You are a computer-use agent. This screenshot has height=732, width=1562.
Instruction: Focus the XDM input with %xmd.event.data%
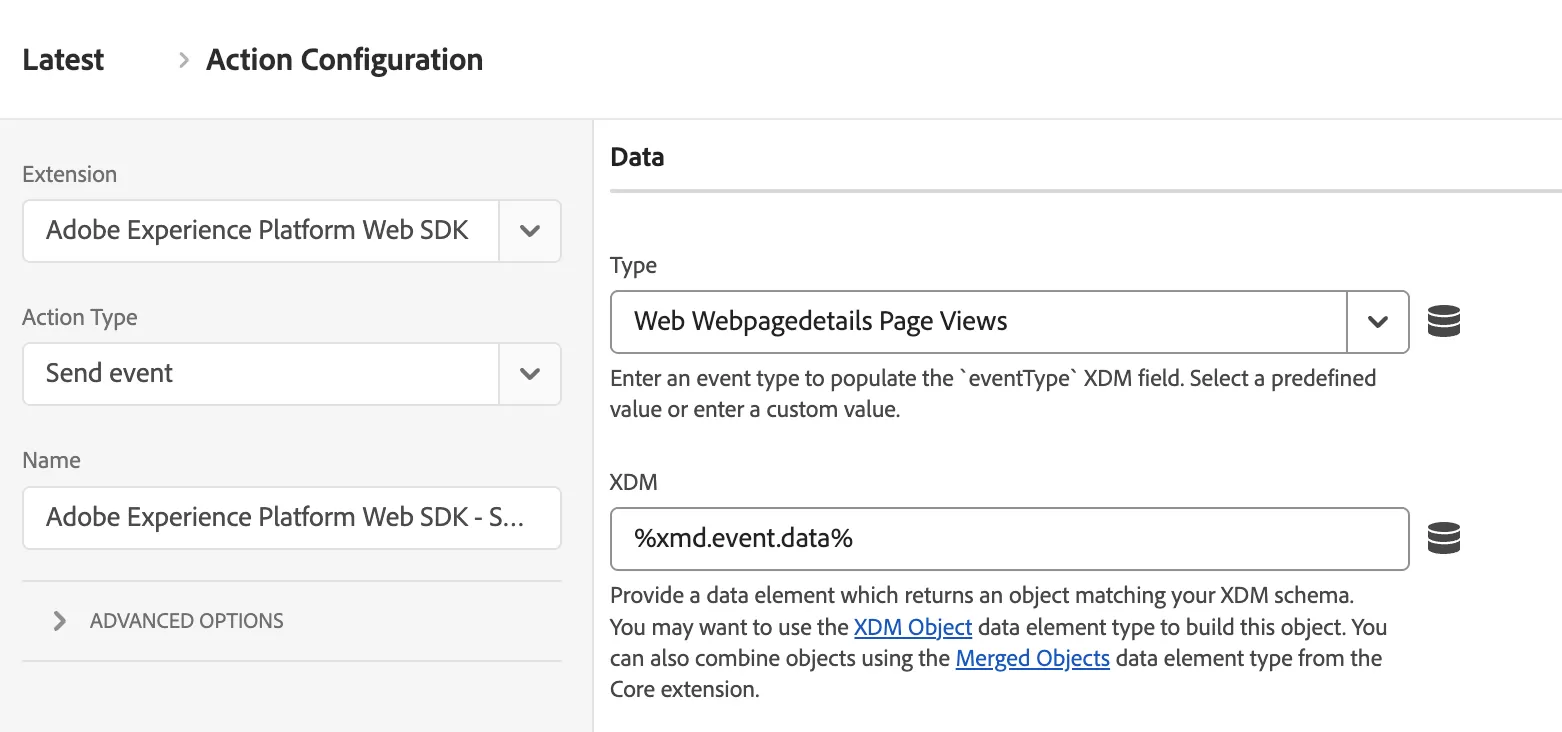1010,539
